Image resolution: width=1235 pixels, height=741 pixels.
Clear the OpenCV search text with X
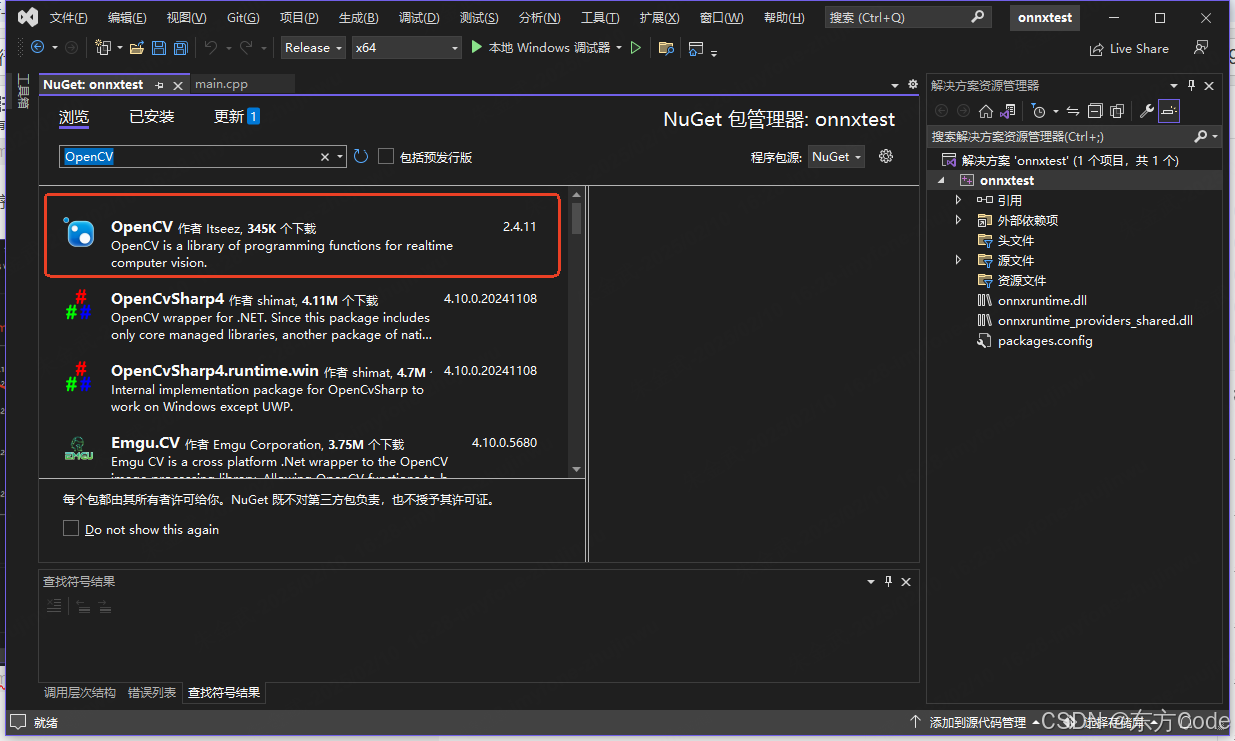(325, 157)
